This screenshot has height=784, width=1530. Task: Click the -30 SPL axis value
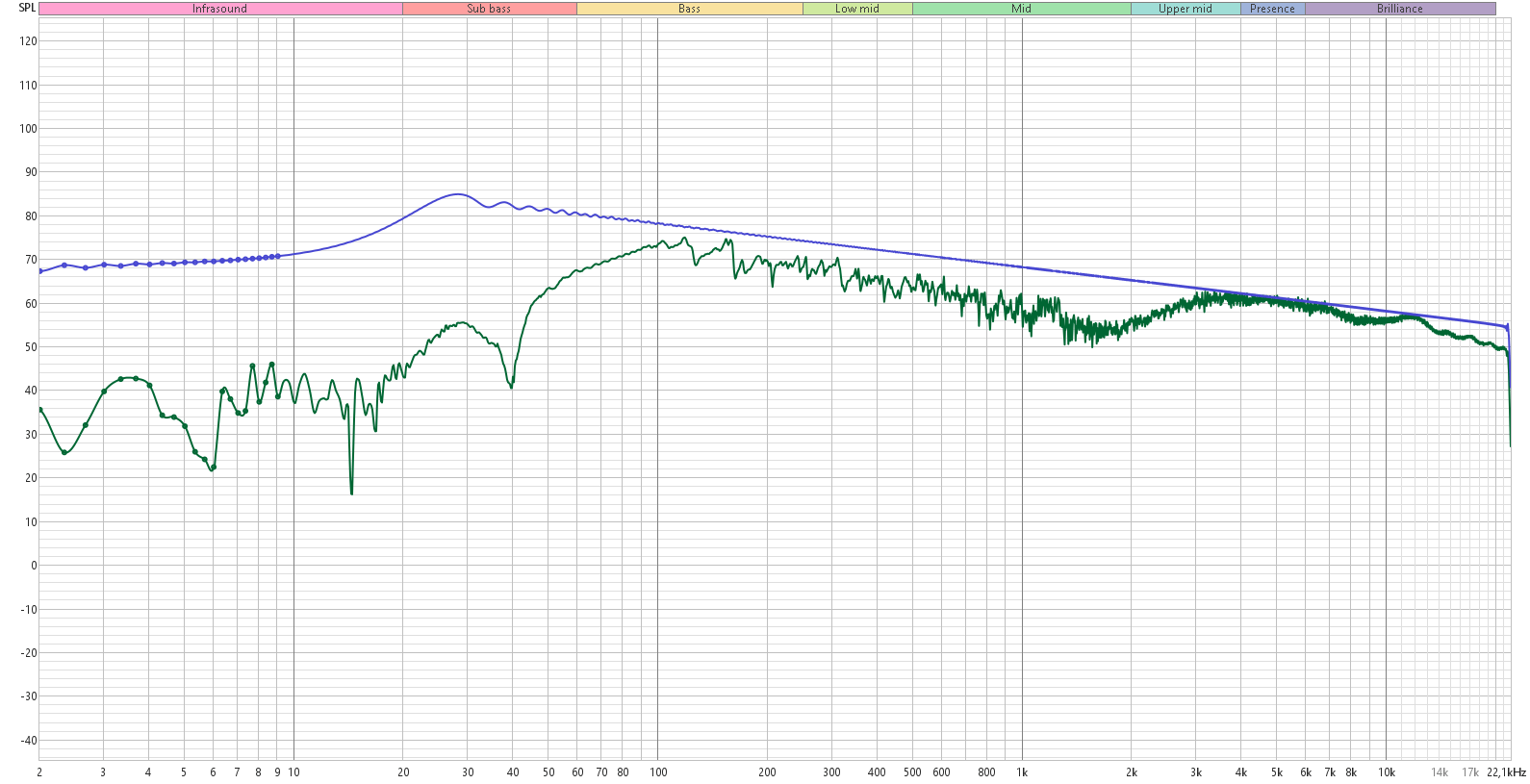point(30,696)
